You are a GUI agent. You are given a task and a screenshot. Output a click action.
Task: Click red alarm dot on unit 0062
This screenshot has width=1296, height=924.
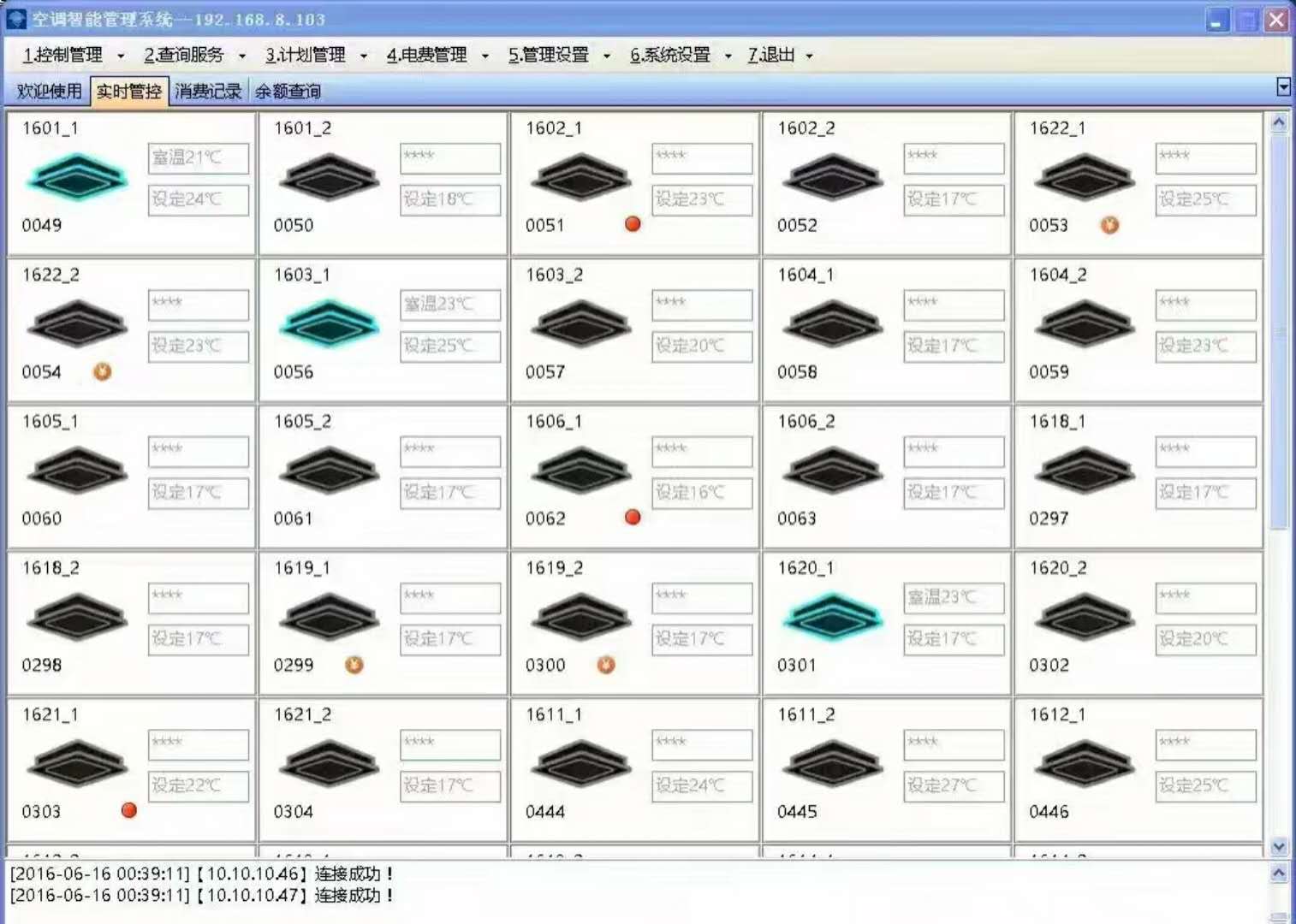click(633, 517)
